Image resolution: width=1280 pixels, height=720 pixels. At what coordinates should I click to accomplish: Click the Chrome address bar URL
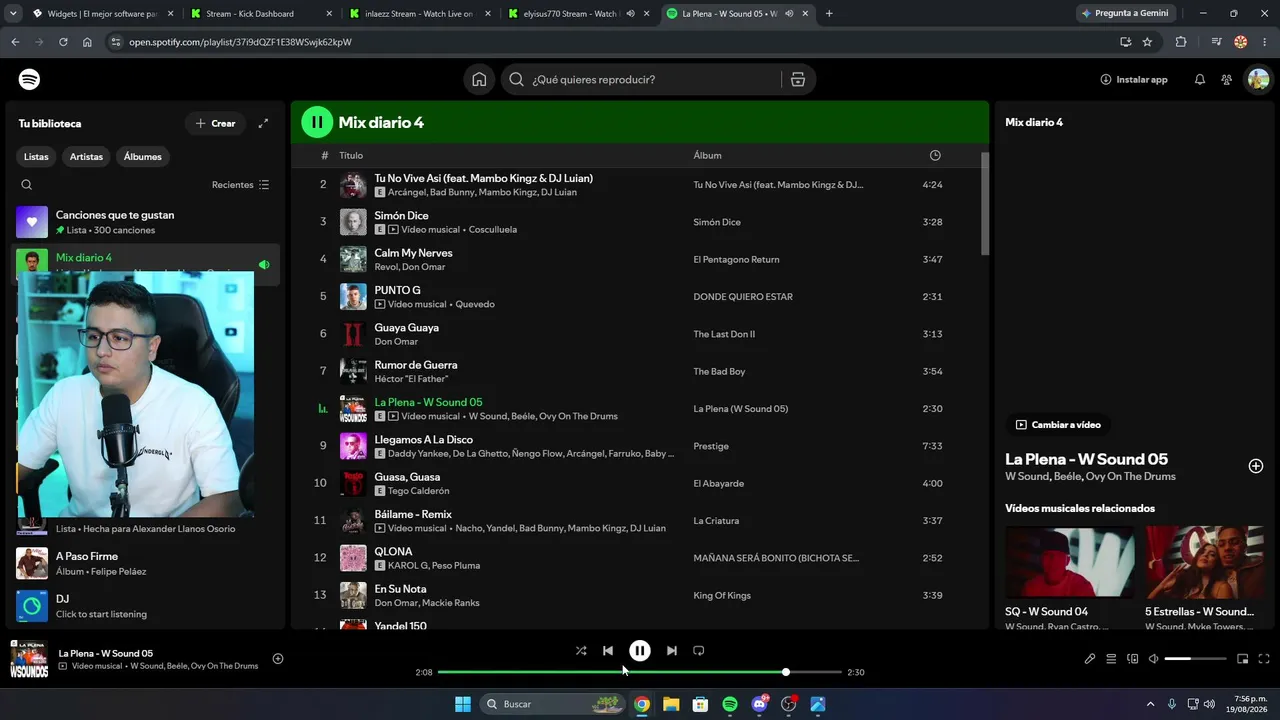click(240, 42)
